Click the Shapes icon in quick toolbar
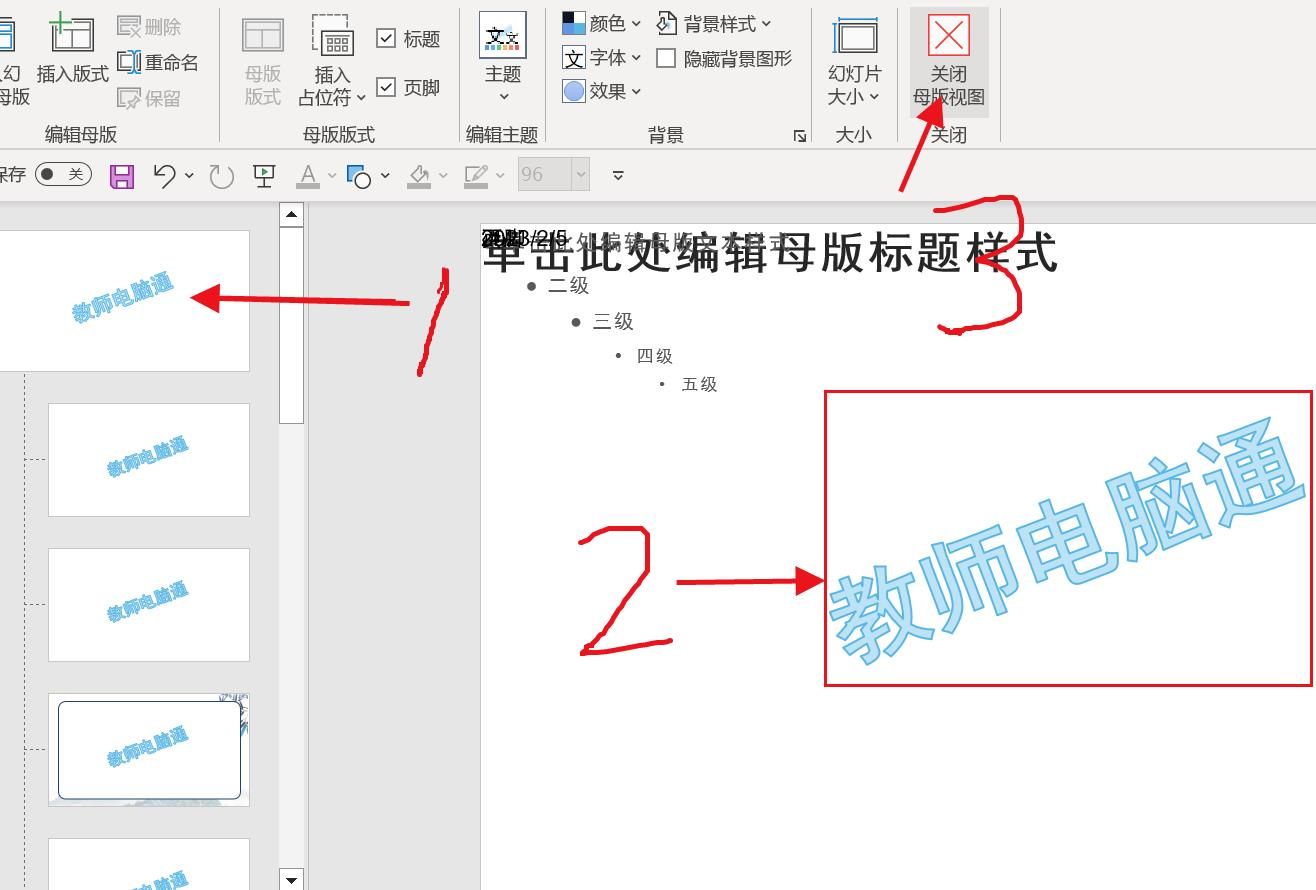The image size is (1316, 890). (x=359, y=176)
